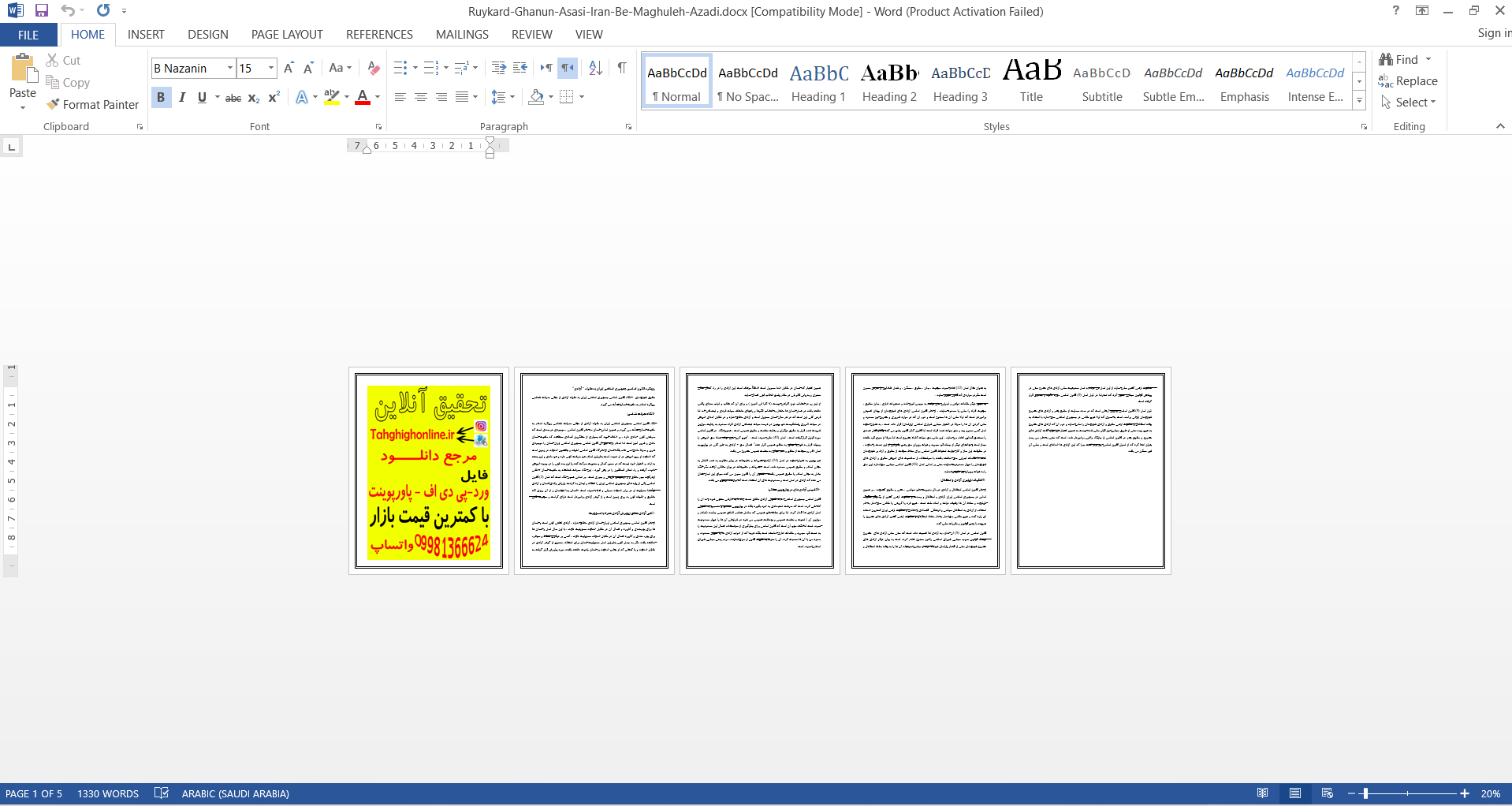This screenshot has width=1512, height=806.
Task: Click the Format Painter brush
Action: pyautogui.click(x=53, y=104)
